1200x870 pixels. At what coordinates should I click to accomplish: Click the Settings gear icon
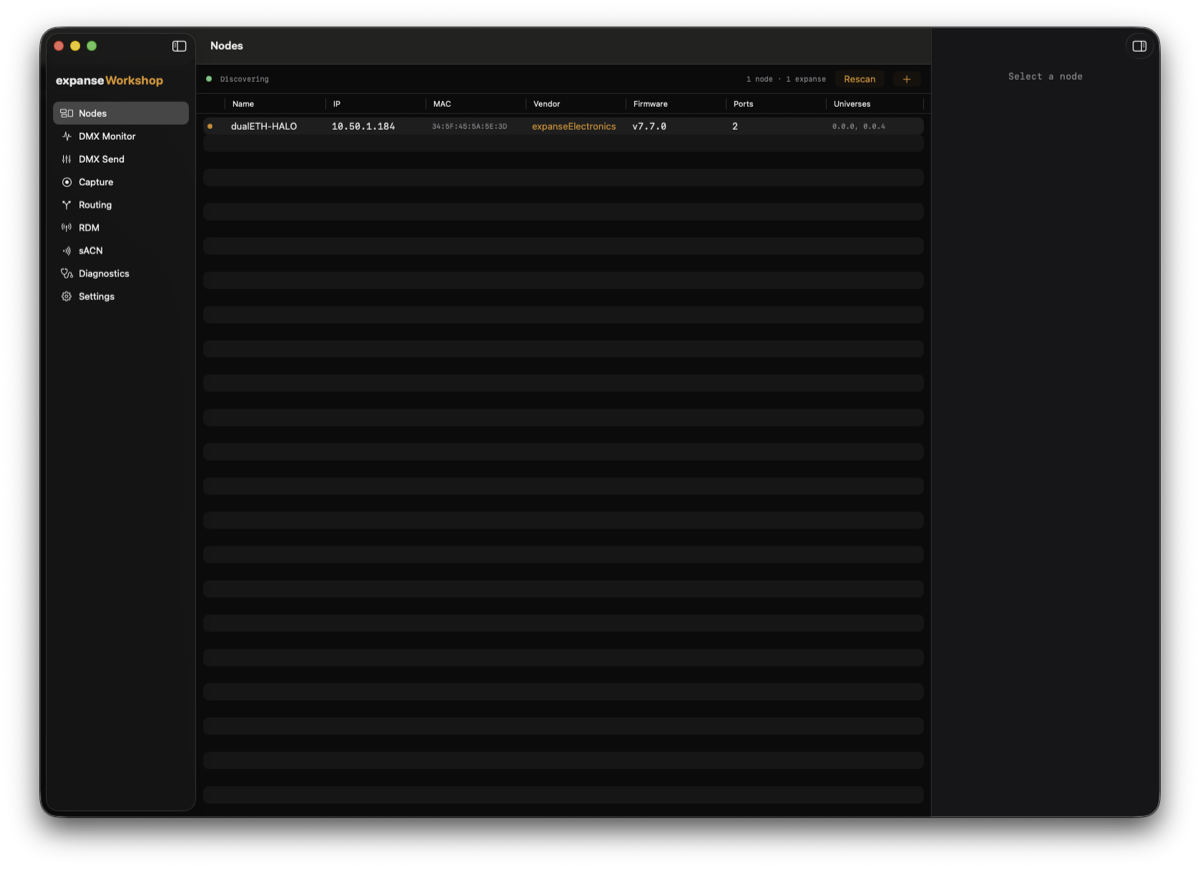66,296
